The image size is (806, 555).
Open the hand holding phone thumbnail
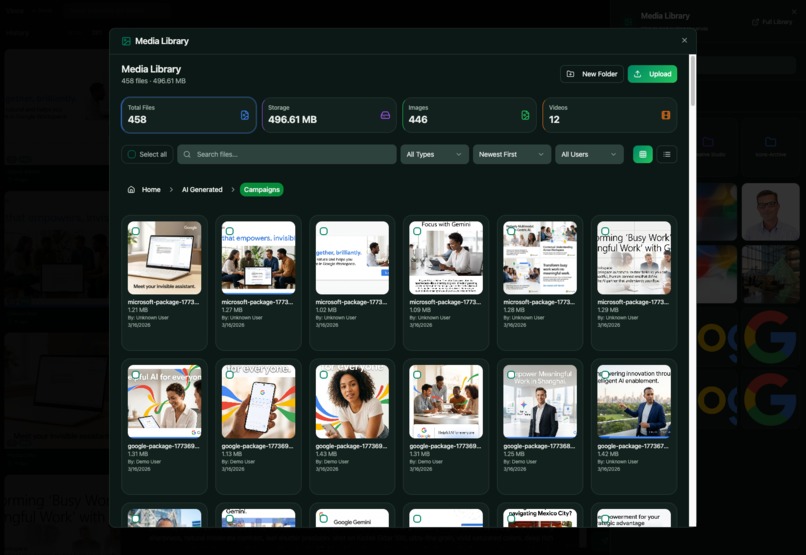[x=259, y=402]
